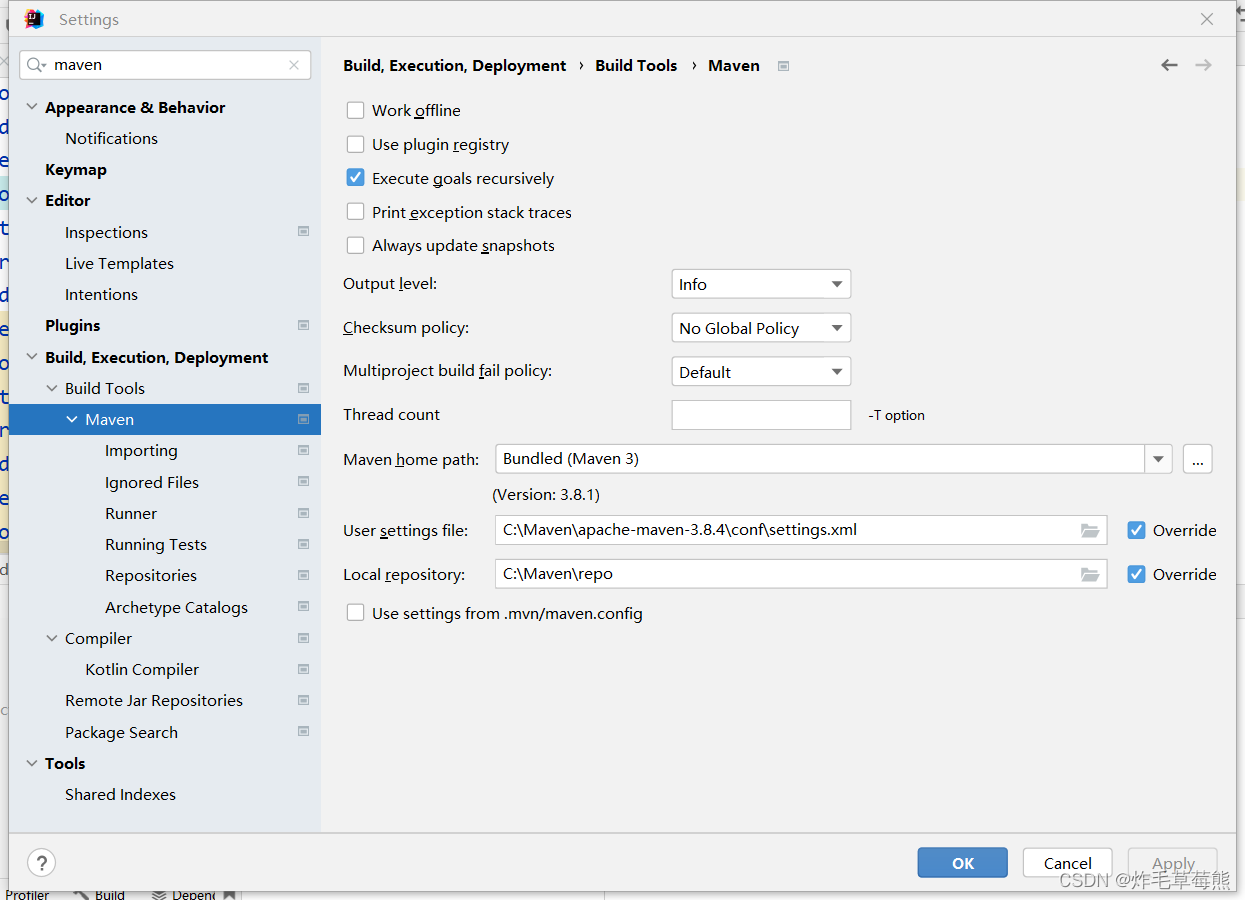The height and width of the screenshot is (900, 1245).
Task: Collapse Appearance & Behavior section
Action: [x=32, y=107]
